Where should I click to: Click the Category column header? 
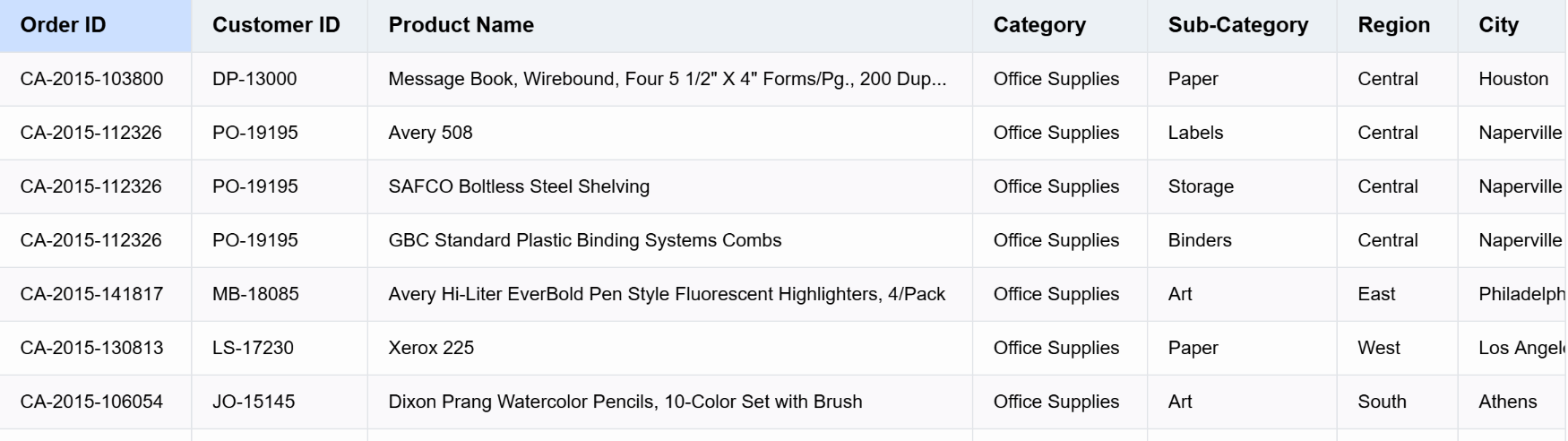[x=1039, y=25]
